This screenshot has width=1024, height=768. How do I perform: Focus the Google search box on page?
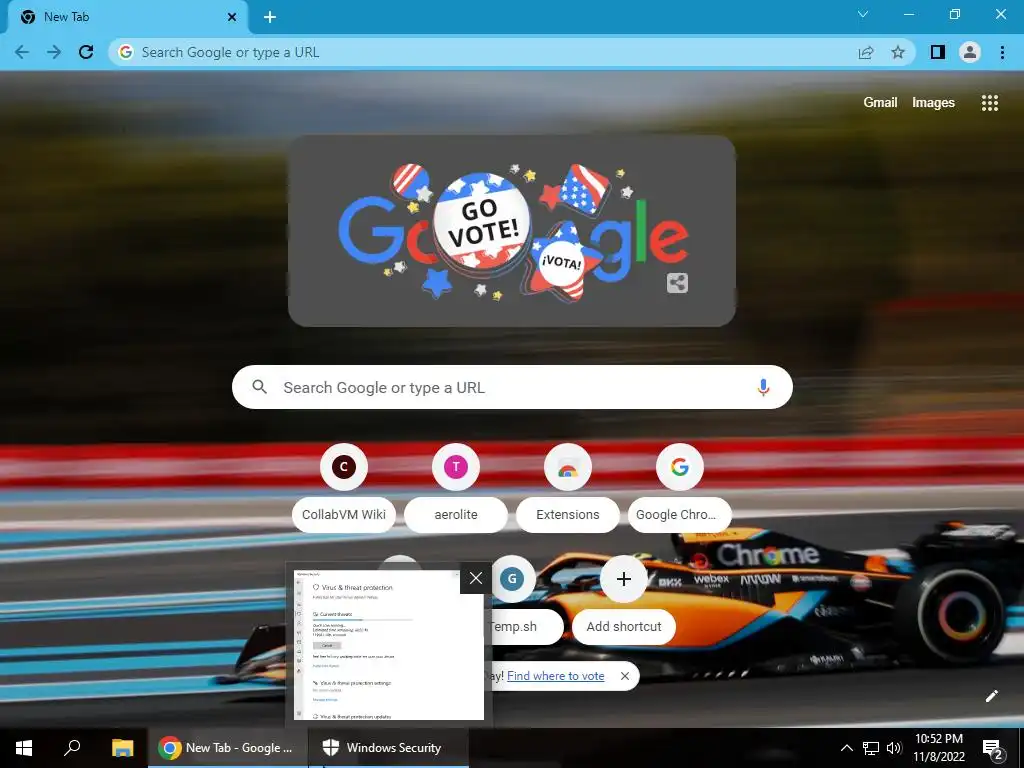512,387
